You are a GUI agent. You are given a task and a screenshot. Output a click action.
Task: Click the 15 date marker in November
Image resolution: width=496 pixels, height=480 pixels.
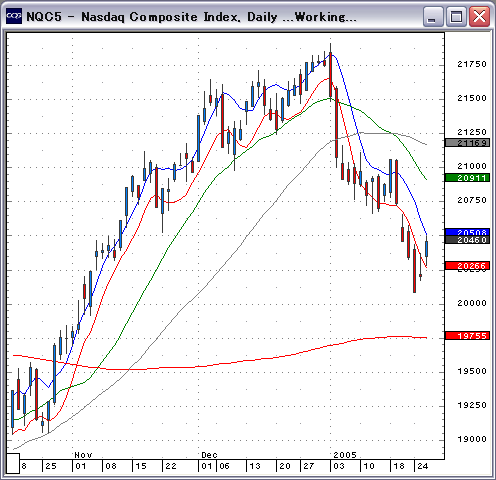pos(141,466)
